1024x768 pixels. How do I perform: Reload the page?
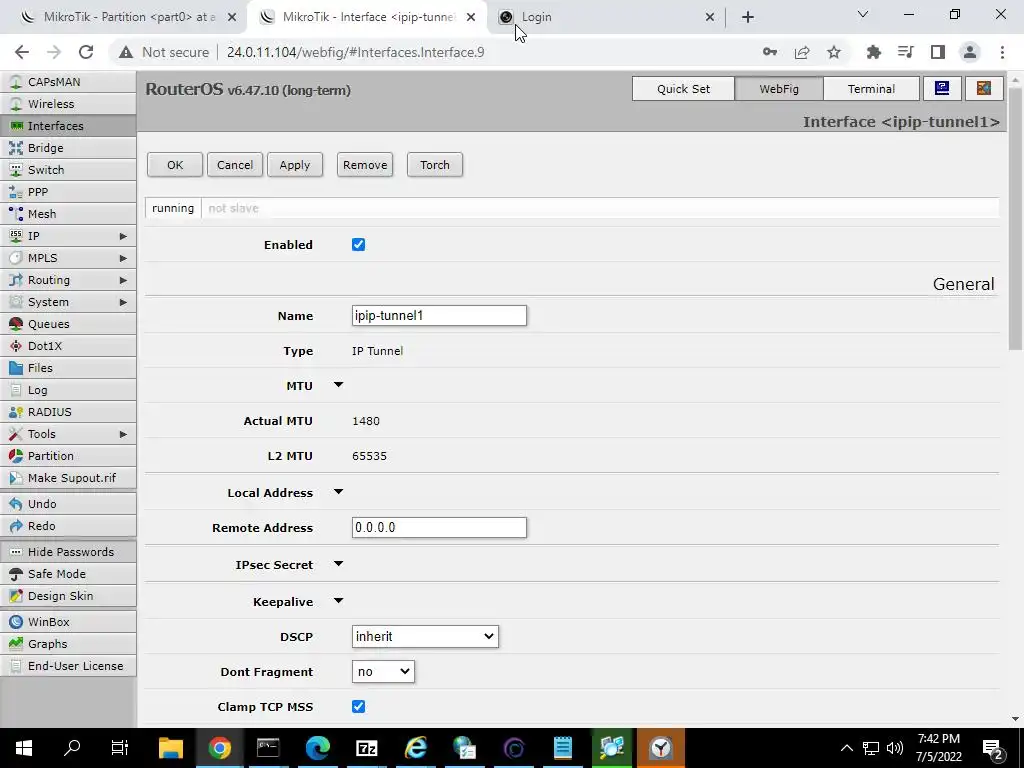point(86,52)
